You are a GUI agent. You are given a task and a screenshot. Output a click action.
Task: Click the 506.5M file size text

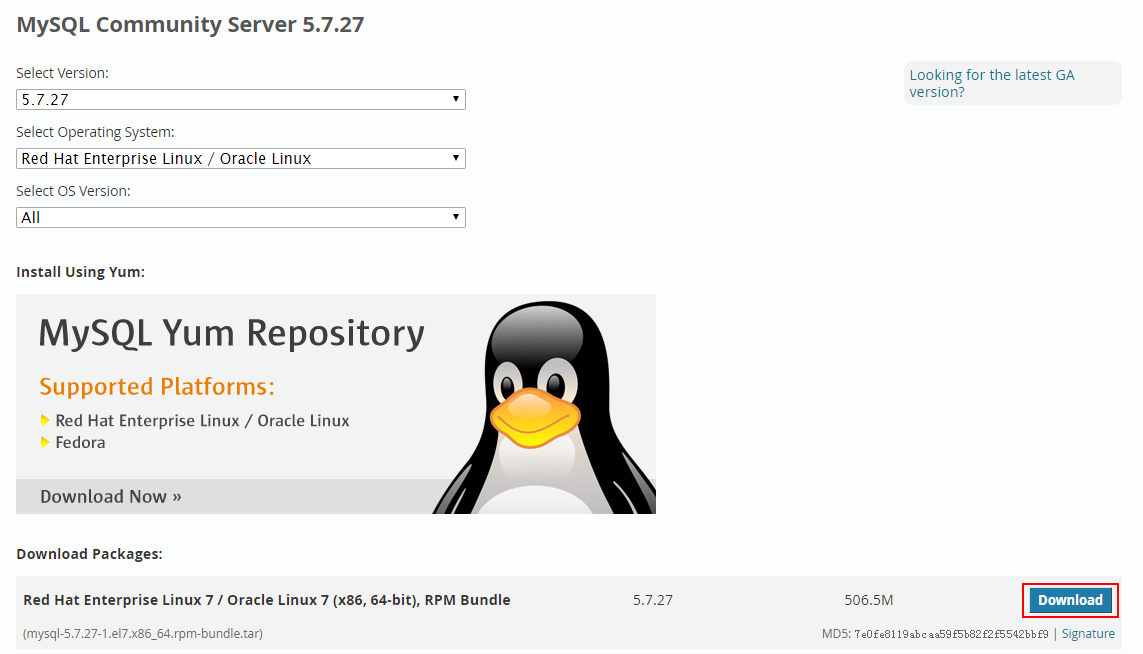point(868,600)
